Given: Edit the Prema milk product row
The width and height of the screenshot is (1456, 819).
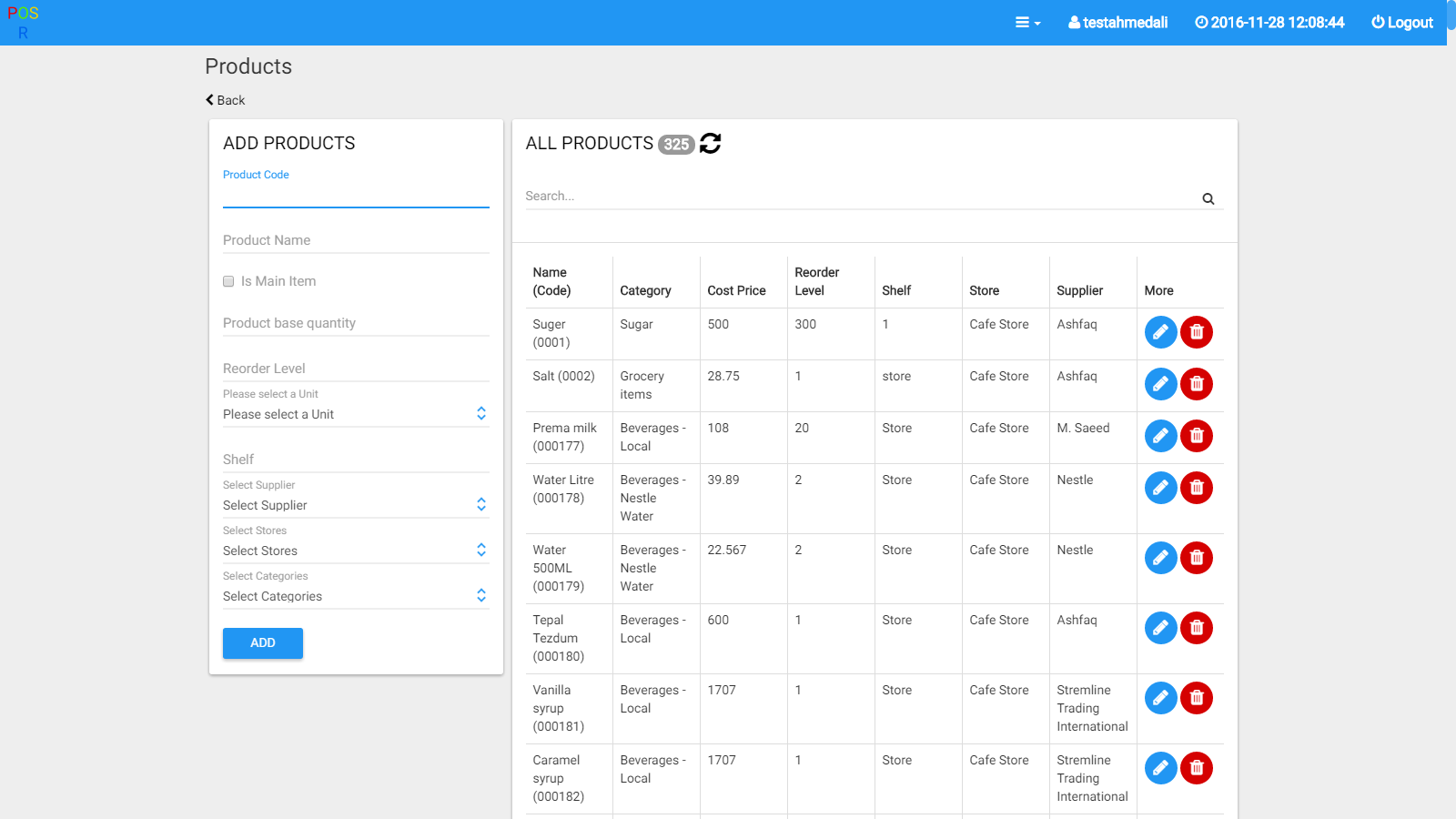Looking at the screenshot, I should point(1160,436).
